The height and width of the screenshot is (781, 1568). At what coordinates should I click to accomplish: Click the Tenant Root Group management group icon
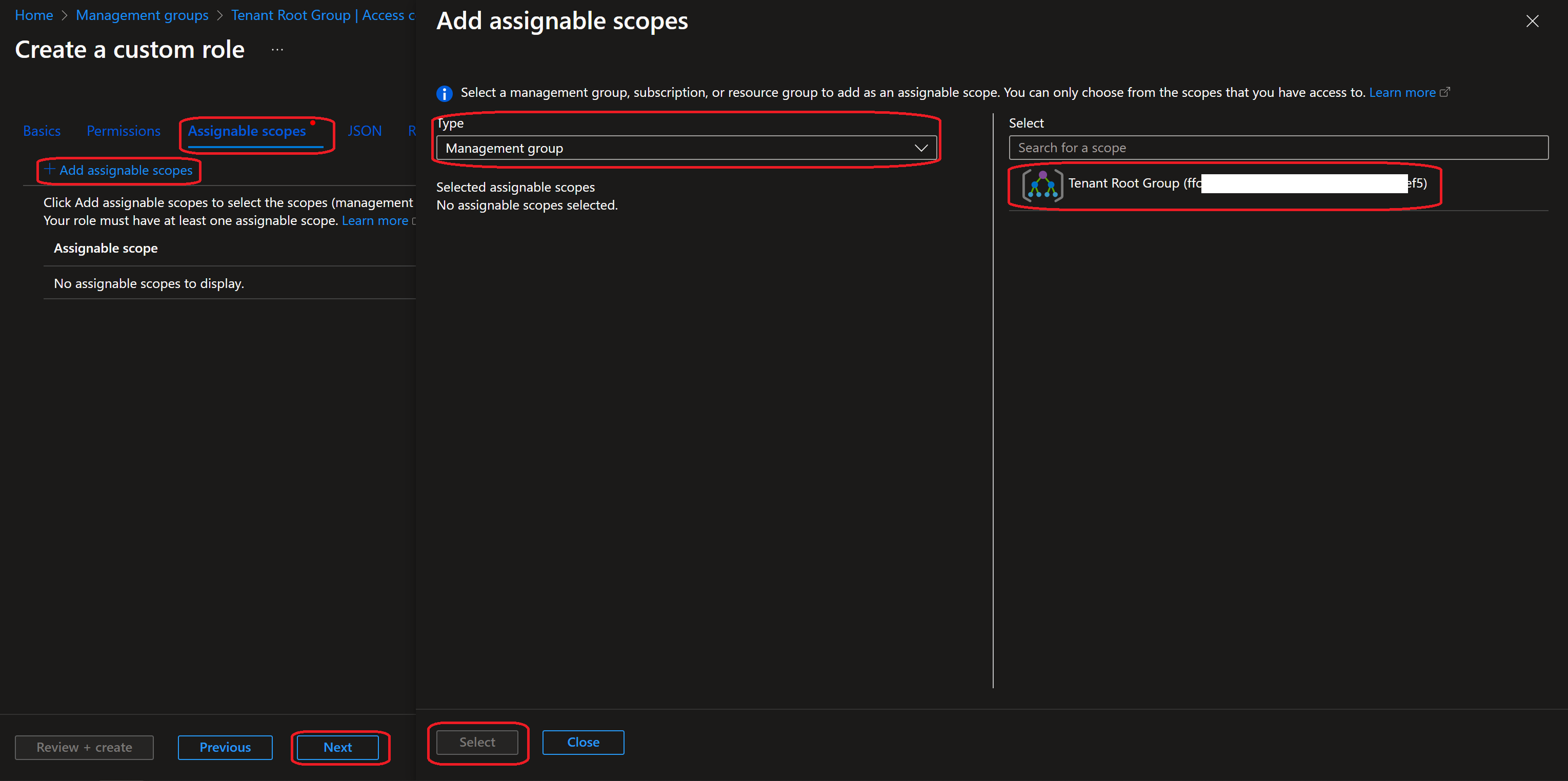tap(1042, 184)
